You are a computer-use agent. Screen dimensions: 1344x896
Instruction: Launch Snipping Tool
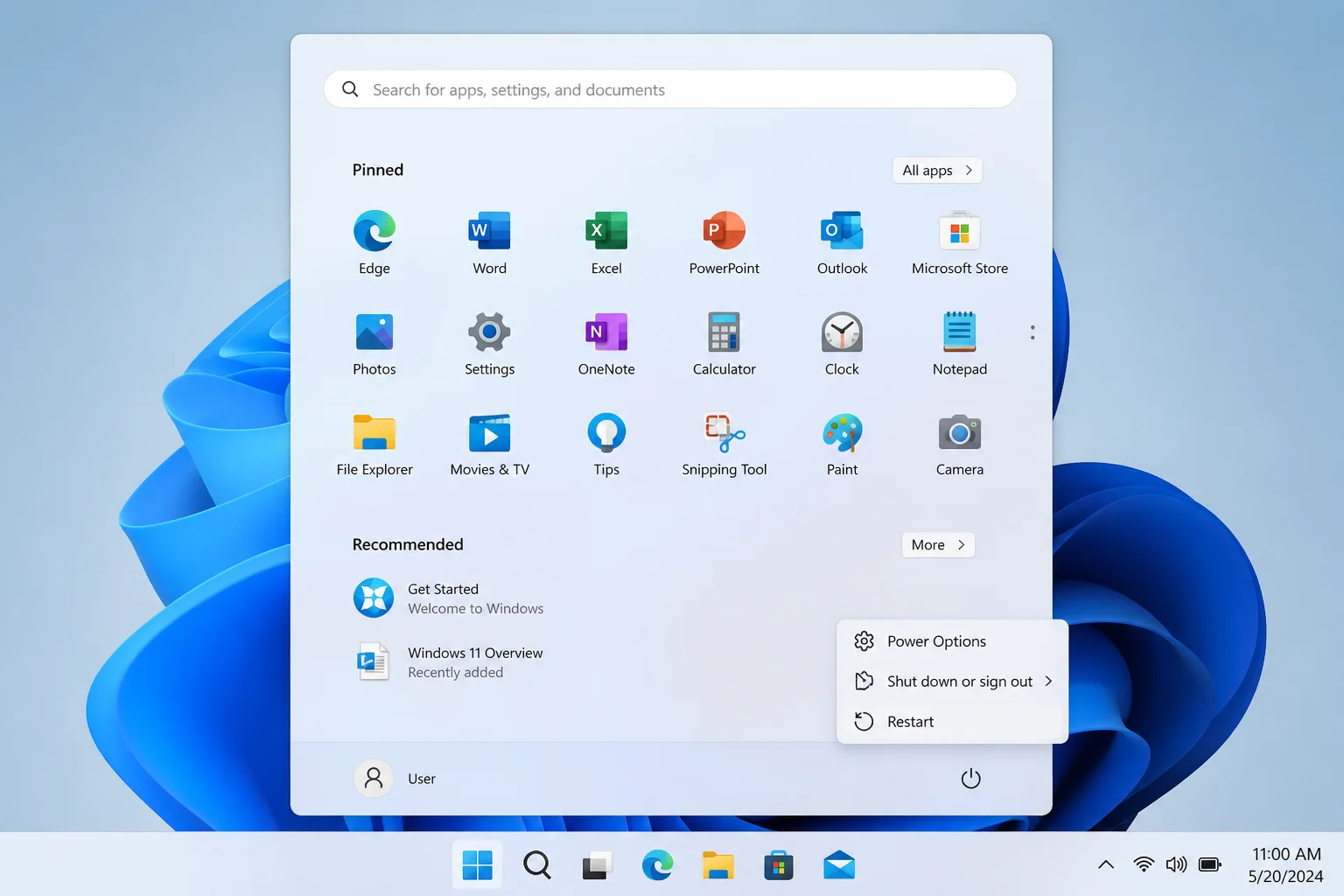[724, 444]
